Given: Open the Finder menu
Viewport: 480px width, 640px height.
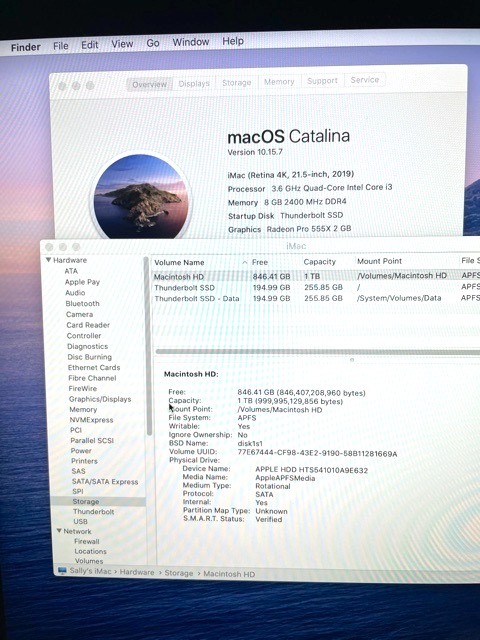Looking at the screenshot, I should (25, 47).
